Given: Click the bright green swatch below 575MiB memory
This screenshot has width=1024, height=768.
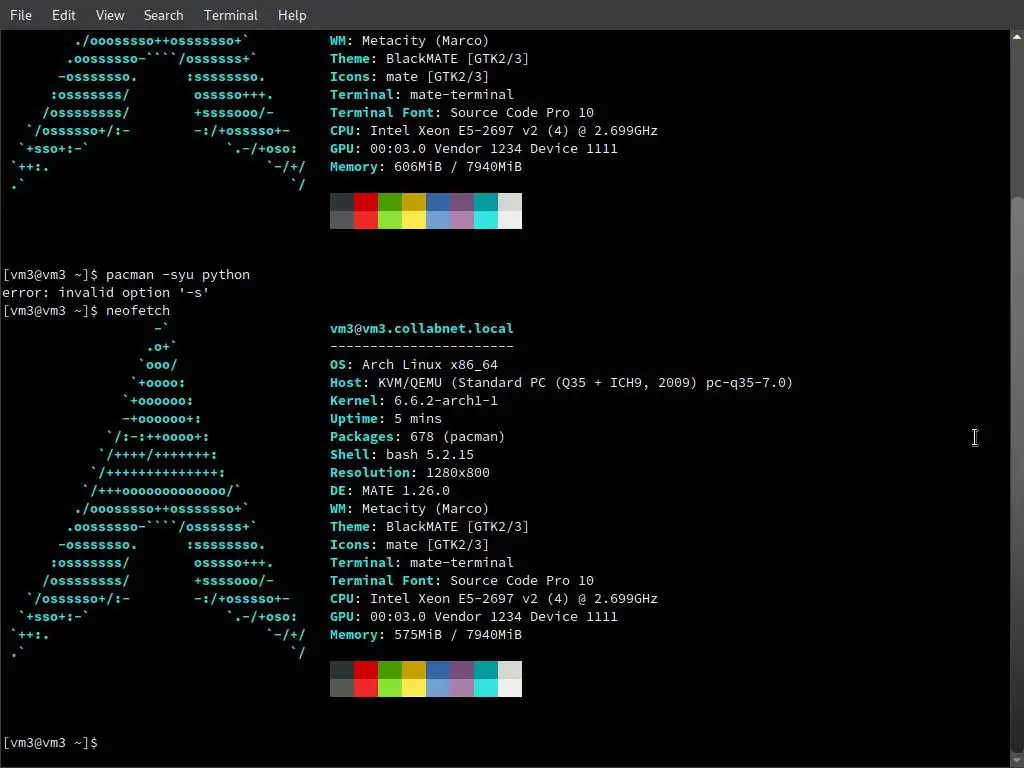Looking at the screenshot, I should [390, 688].
